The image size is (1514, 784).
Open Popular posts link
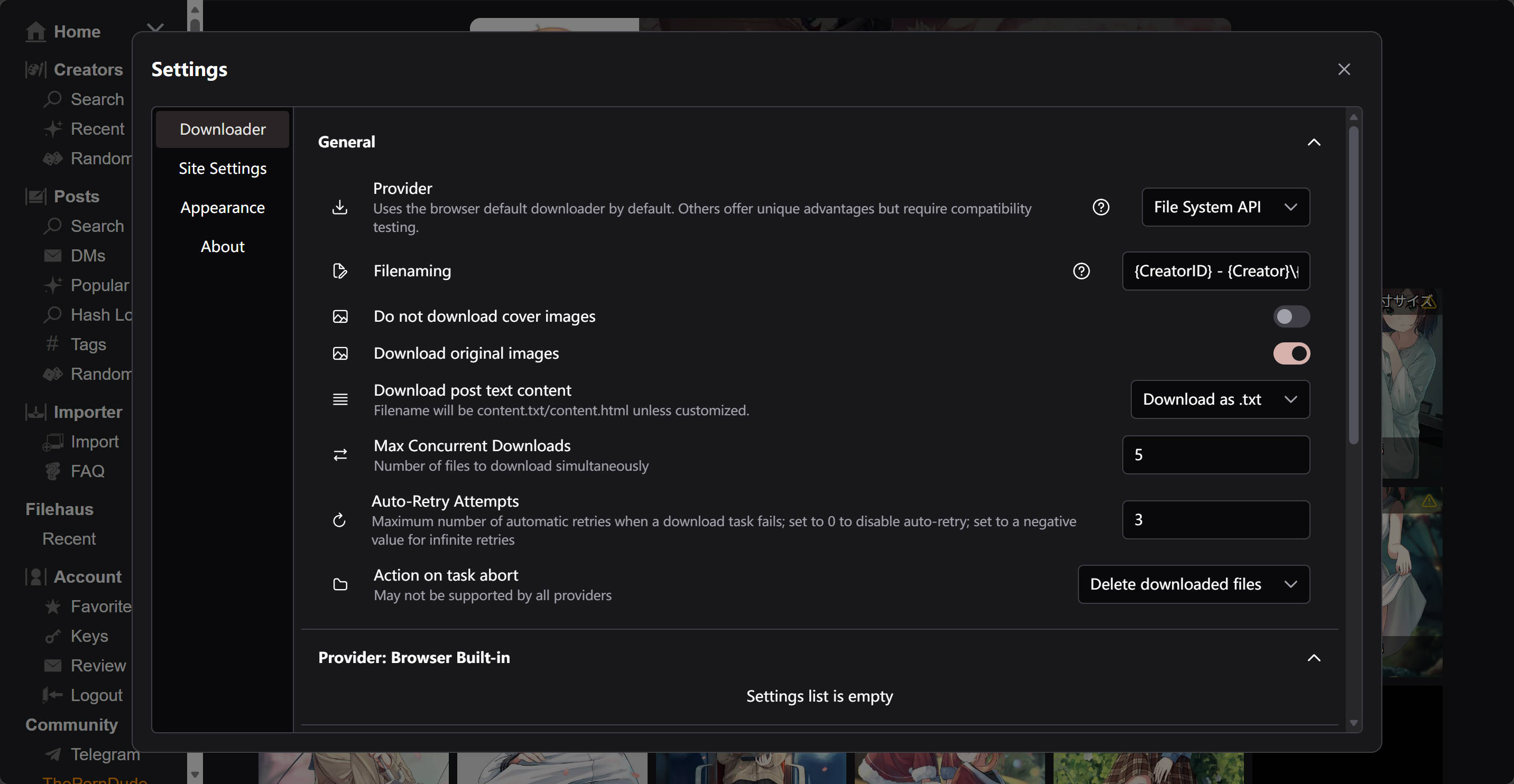[100, 285]
